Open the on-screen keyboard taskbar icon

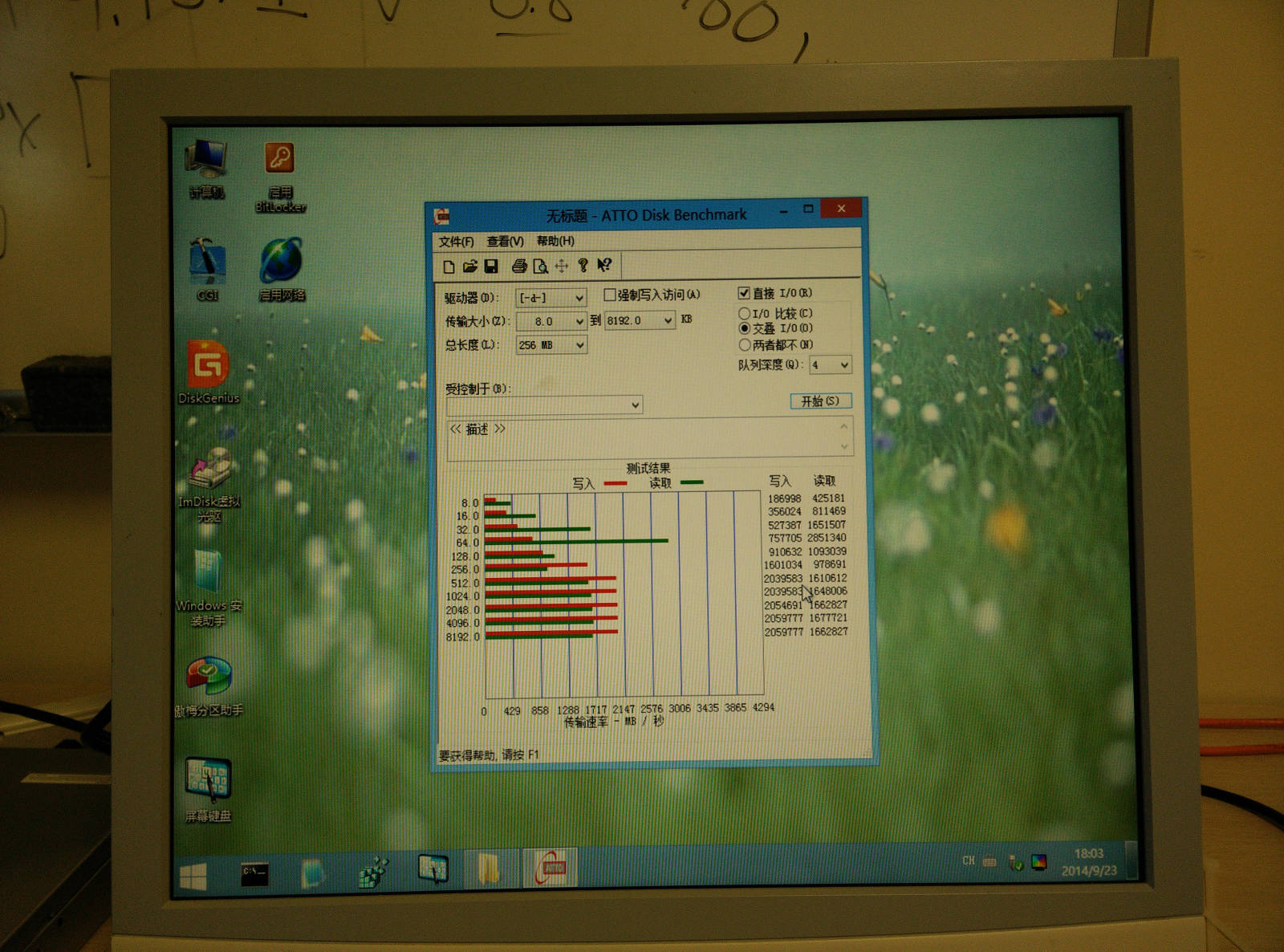[x=433, y=869]
